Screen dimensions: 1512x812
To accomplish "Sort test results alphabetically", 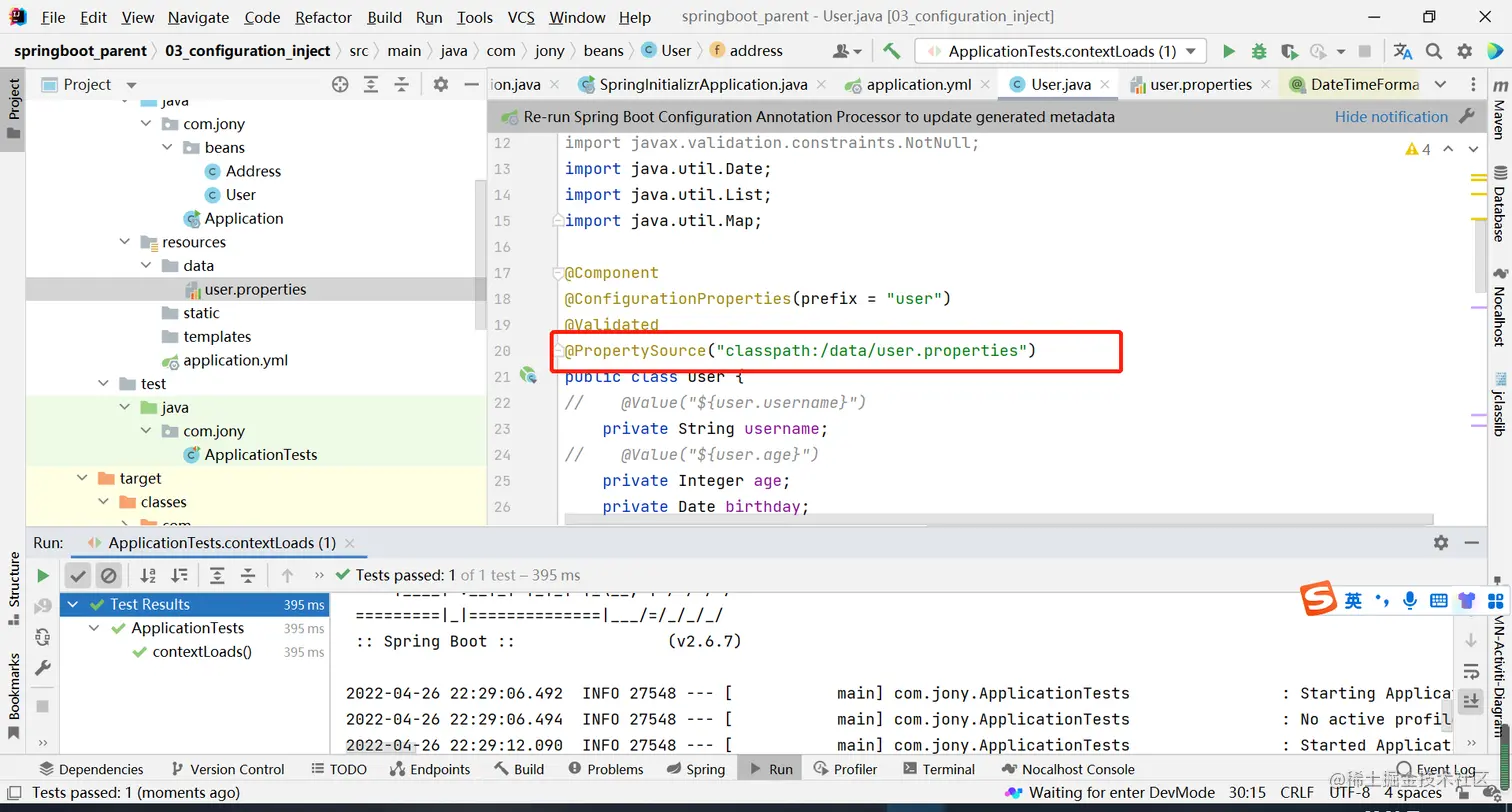I will point(148,575).
